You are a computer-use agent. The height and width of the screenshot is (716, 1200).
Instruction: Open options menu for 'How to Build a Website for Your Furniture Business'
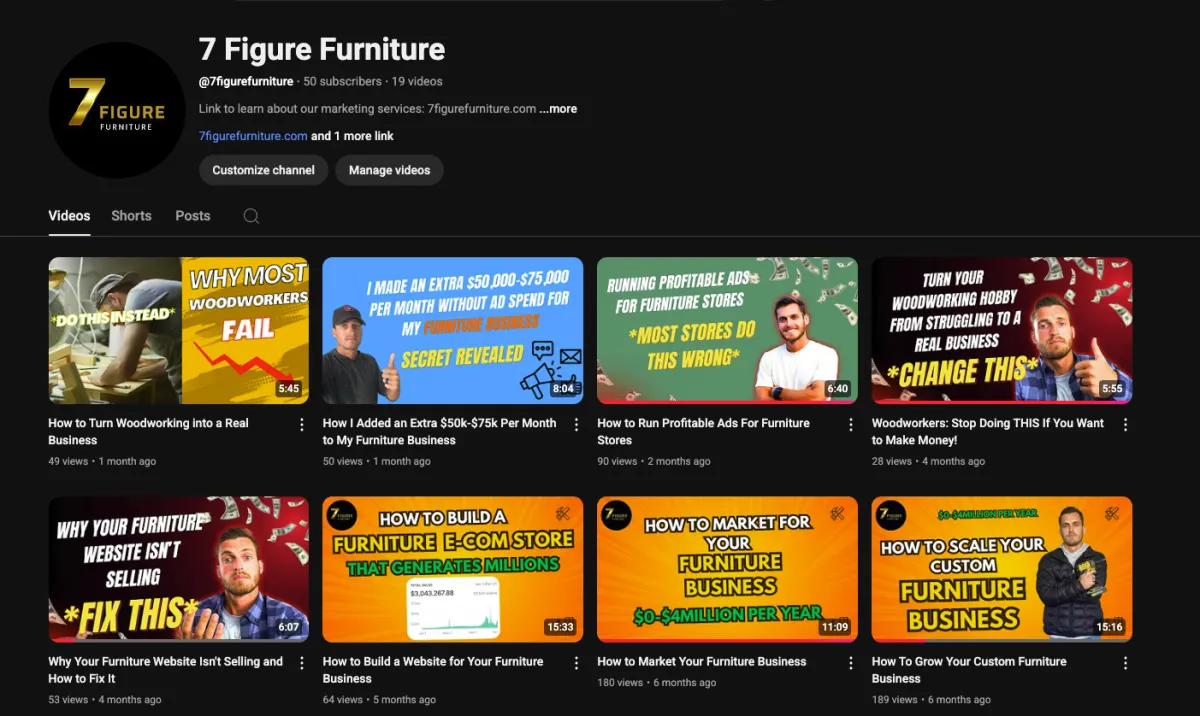(x=576, y=663)
